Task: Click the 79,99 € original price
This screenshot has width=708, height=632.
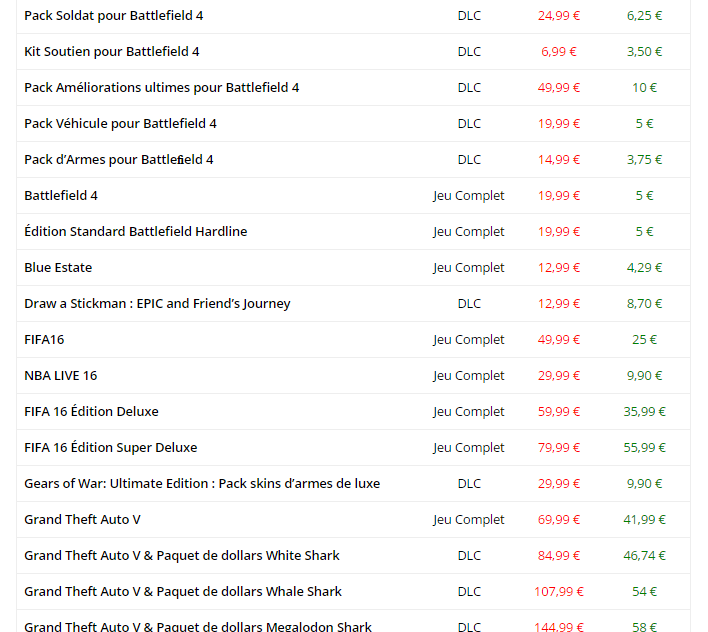Action: point(559,448)
